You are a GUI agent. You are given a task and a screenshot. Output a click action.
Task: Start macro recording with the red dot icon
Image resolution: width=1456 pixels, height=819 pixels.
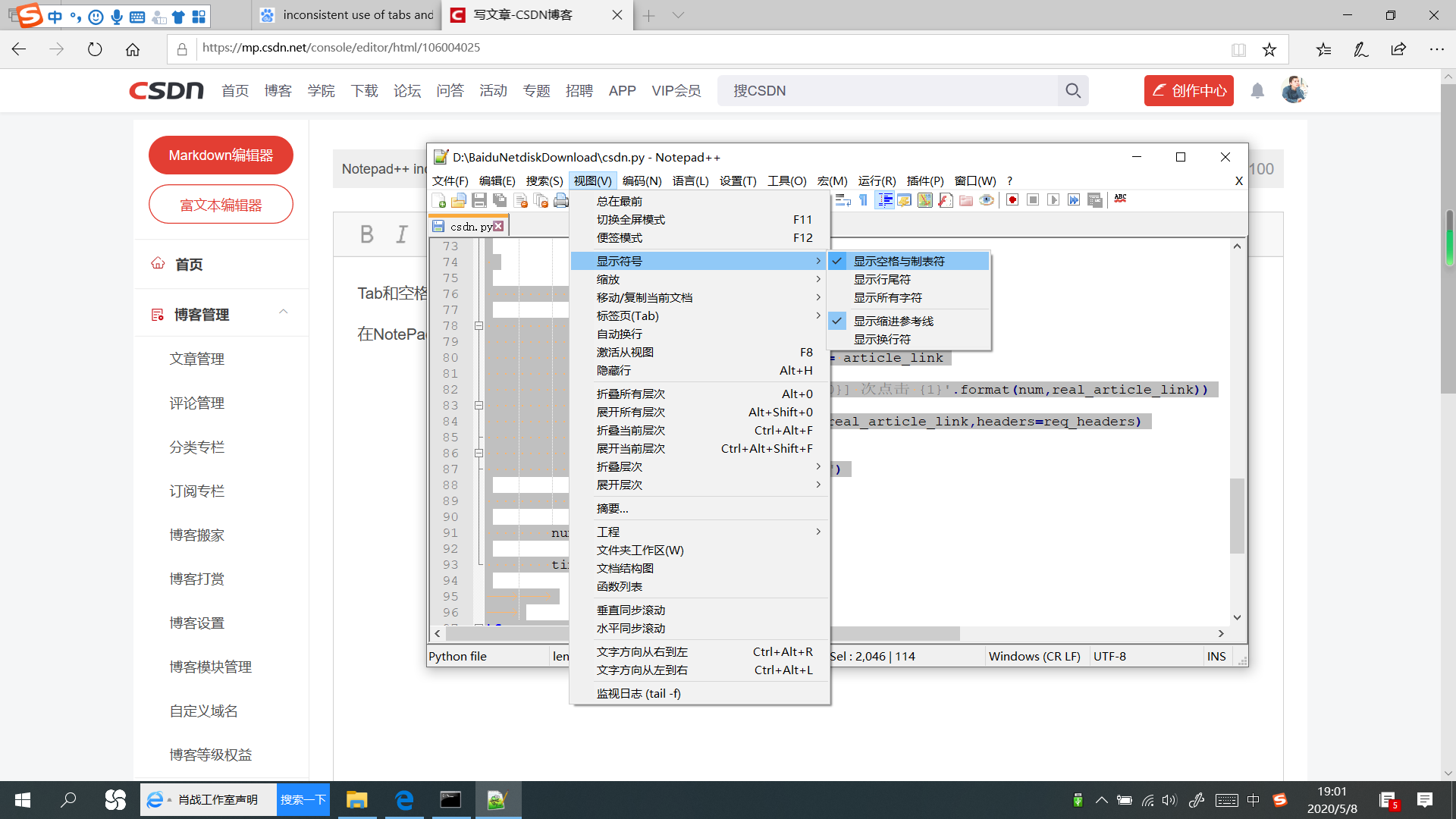click(x=1012, y=200)
